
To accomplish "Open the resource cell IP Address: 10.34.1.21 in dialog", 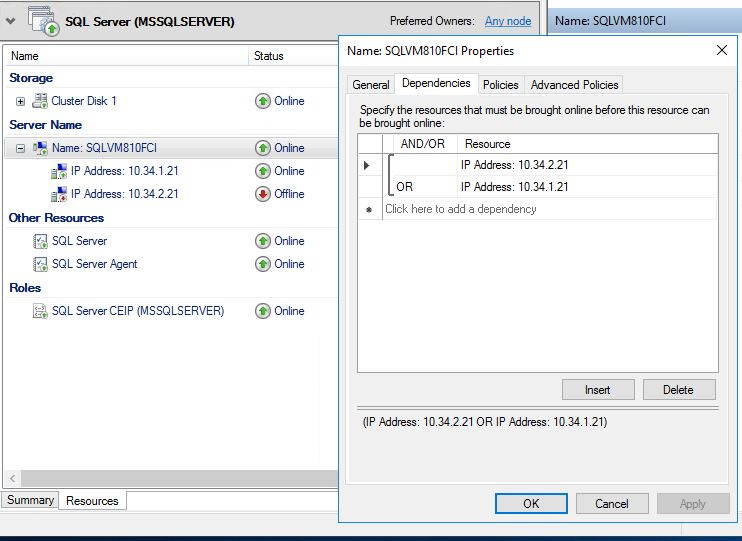I will click(x=587, y=187).
